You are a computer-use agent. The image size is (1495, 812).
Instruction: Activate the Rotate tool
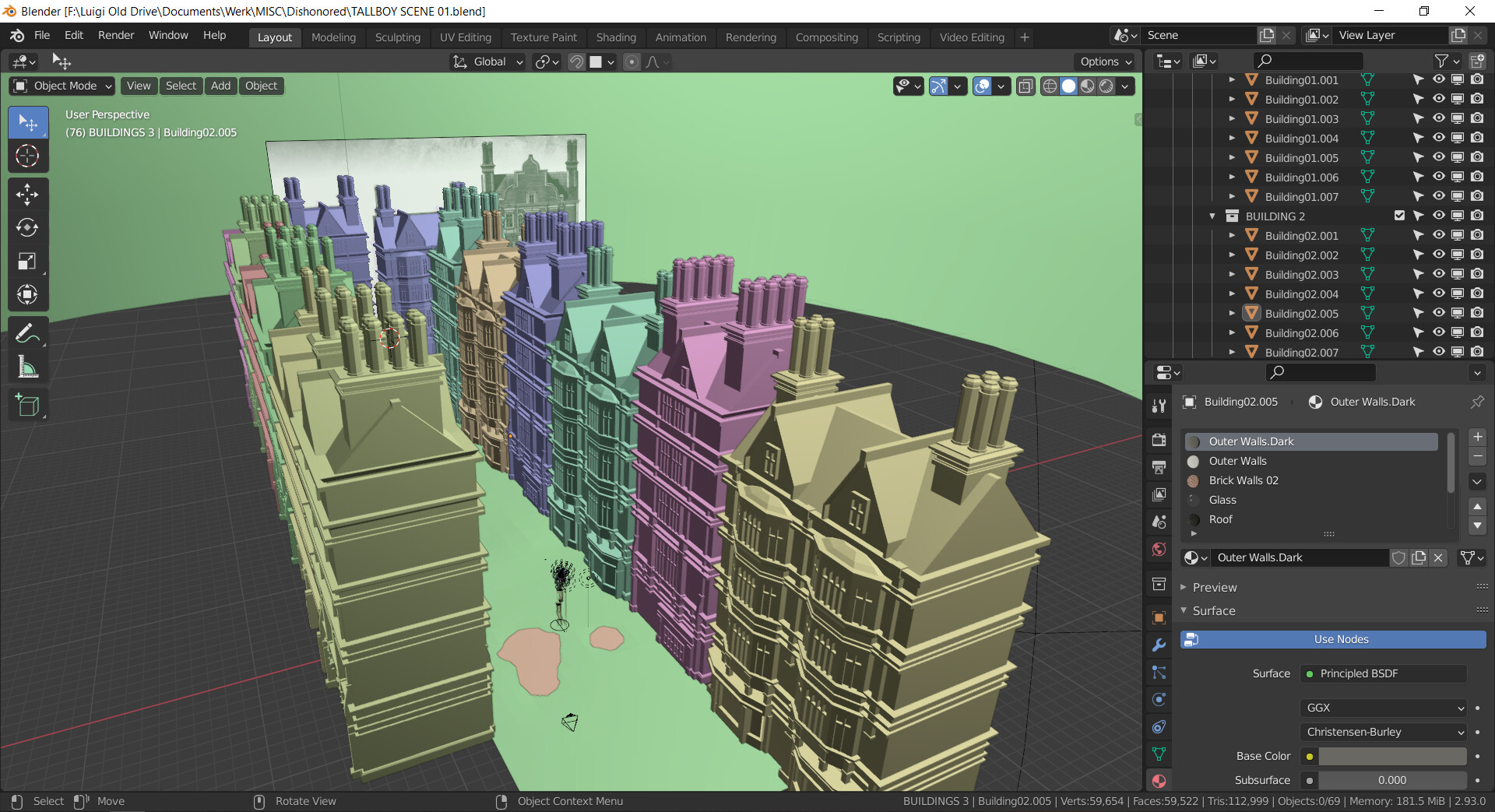[27, 228]
